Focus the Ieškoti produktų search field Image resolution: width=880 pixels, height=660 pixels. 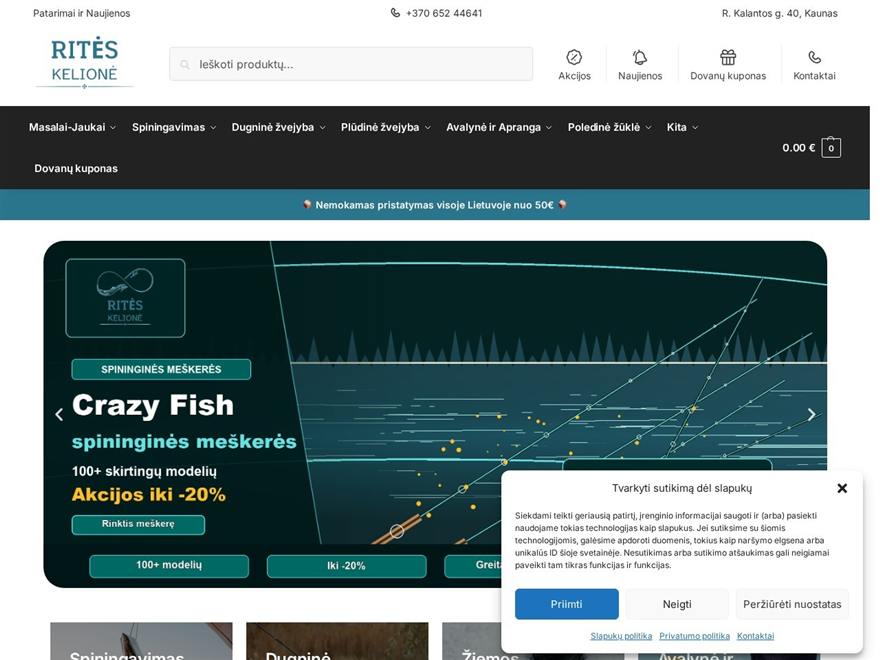[351, 64]
